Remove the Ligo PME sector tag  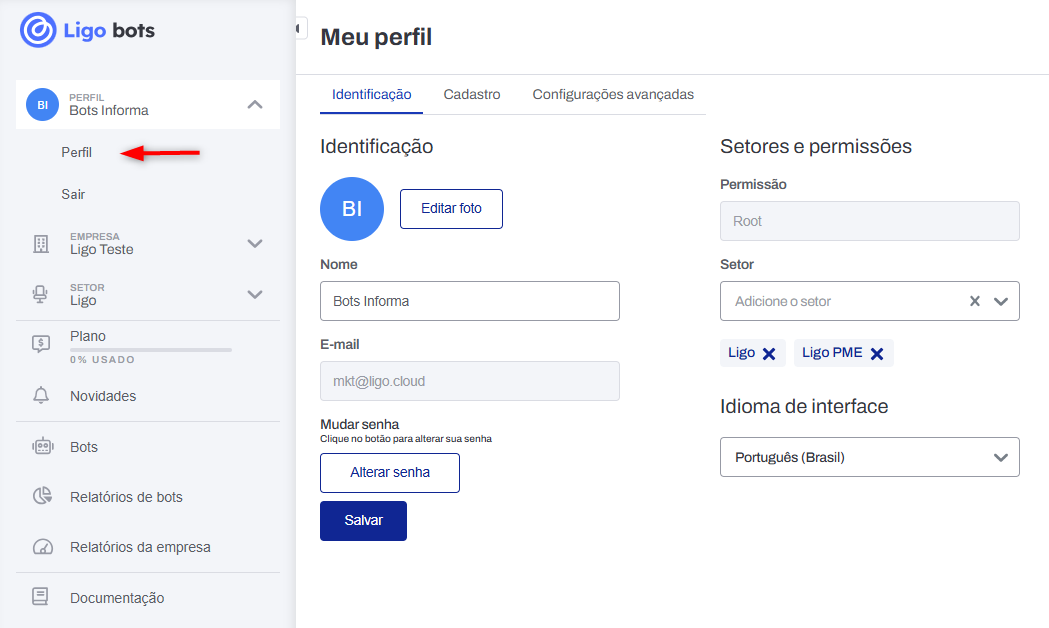click(x=877, y=352)
